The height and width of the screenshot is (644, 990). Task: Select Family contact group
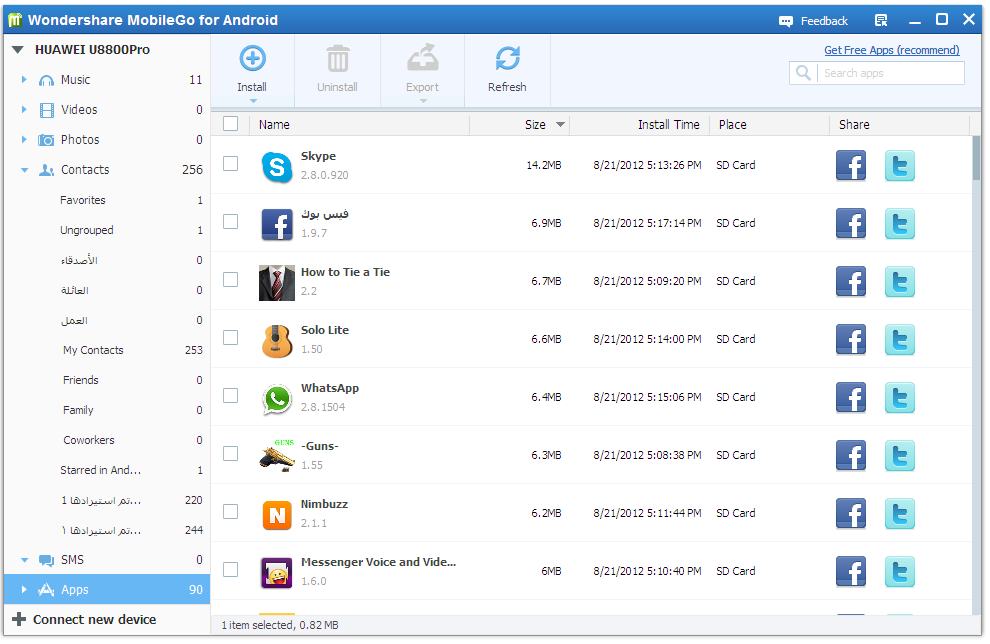[78, 410]
